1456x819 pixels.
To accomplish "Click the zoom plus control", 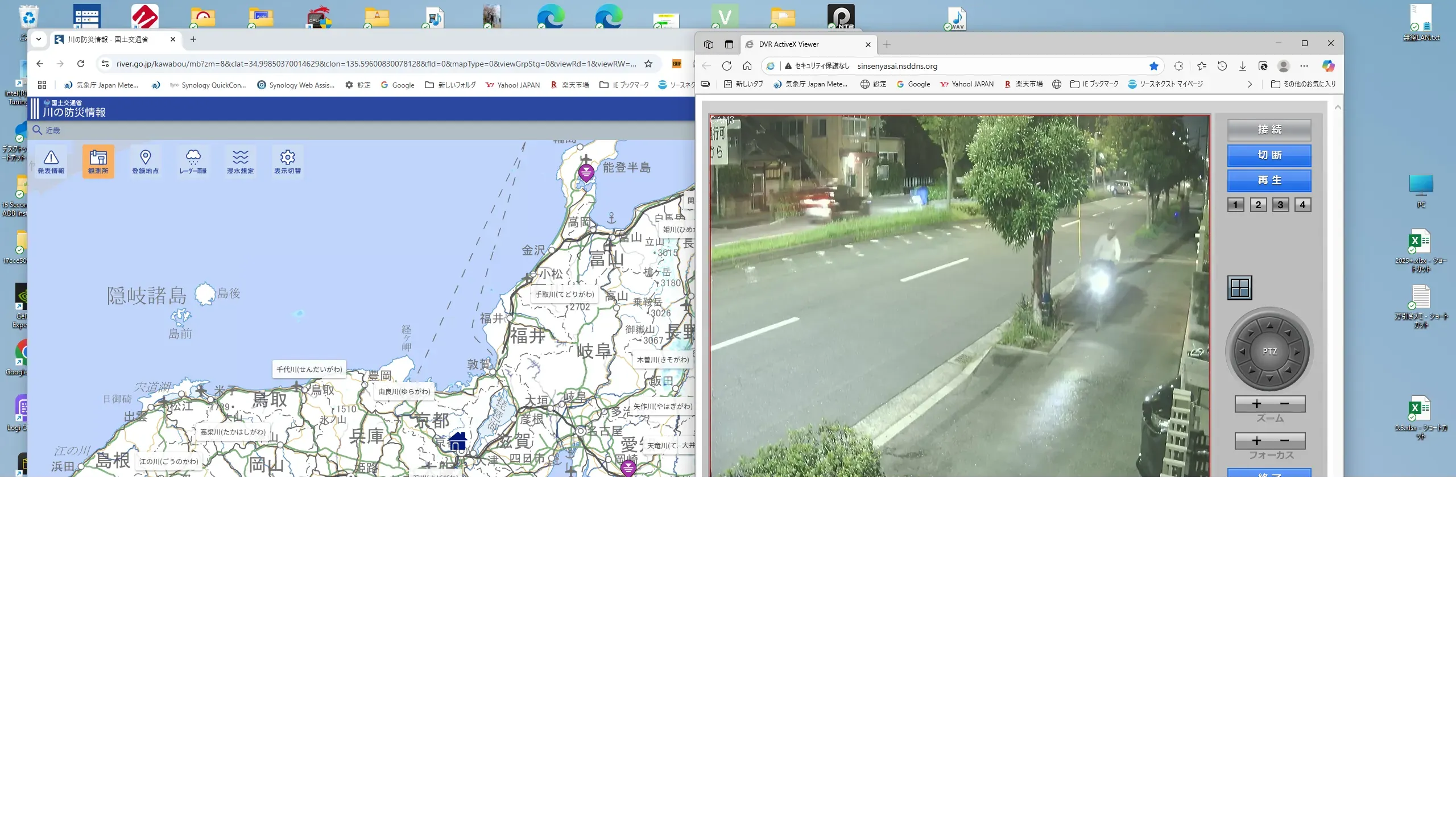I will pyautogui.click(x=1256, y=404).
